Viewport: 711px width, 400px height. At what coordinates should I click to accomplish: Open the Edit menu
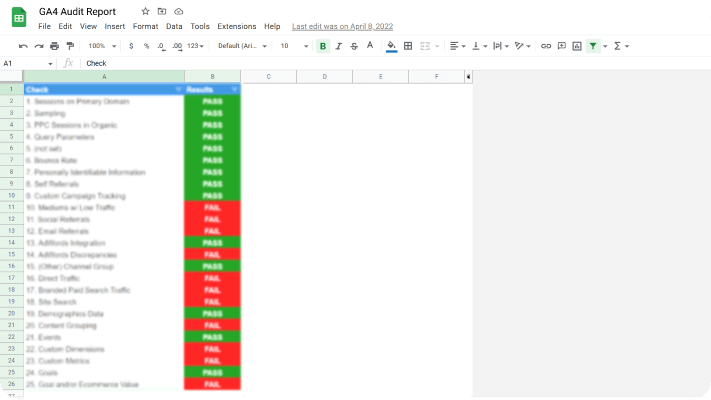(65, 26)
